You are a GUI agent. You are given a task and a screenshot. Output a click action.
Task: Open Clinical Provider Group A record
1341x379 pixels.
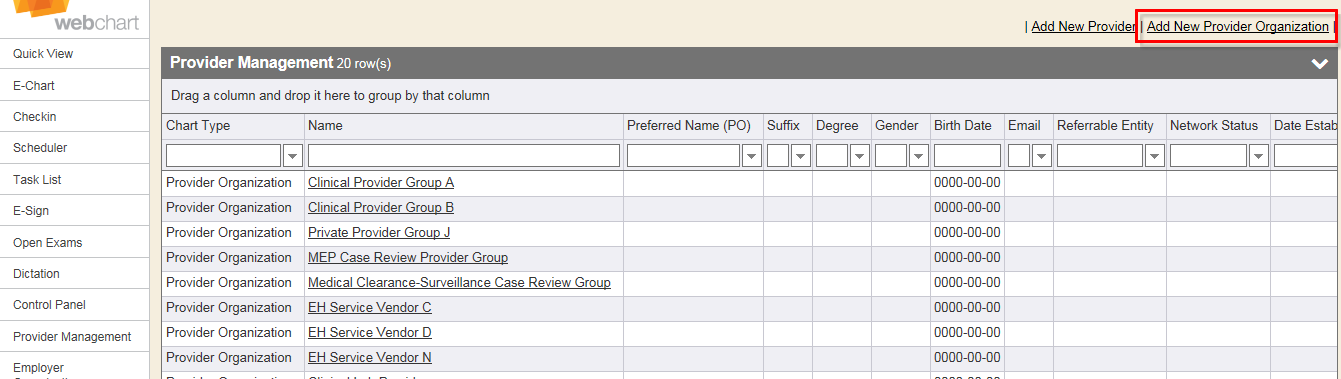point(381,183)
